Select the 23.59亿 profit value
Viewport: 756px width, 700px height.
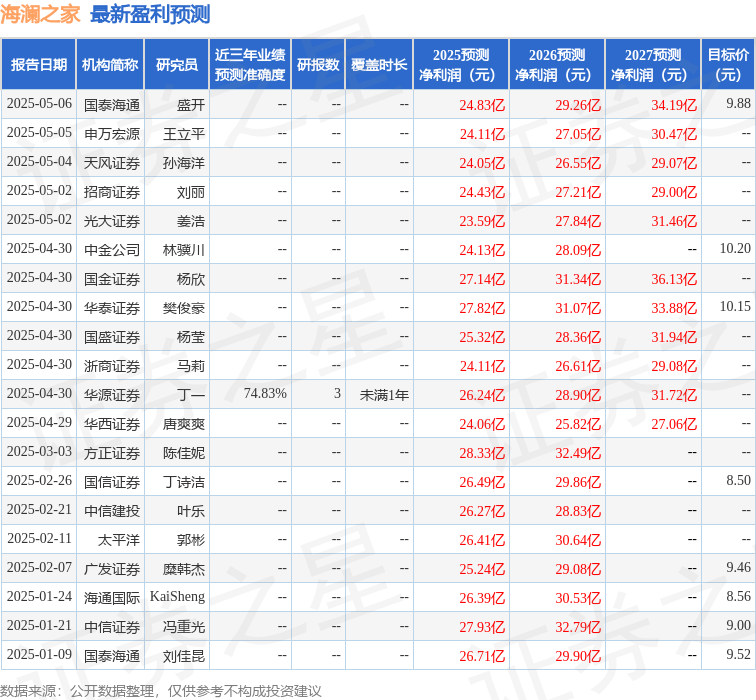tap(482, 221)
